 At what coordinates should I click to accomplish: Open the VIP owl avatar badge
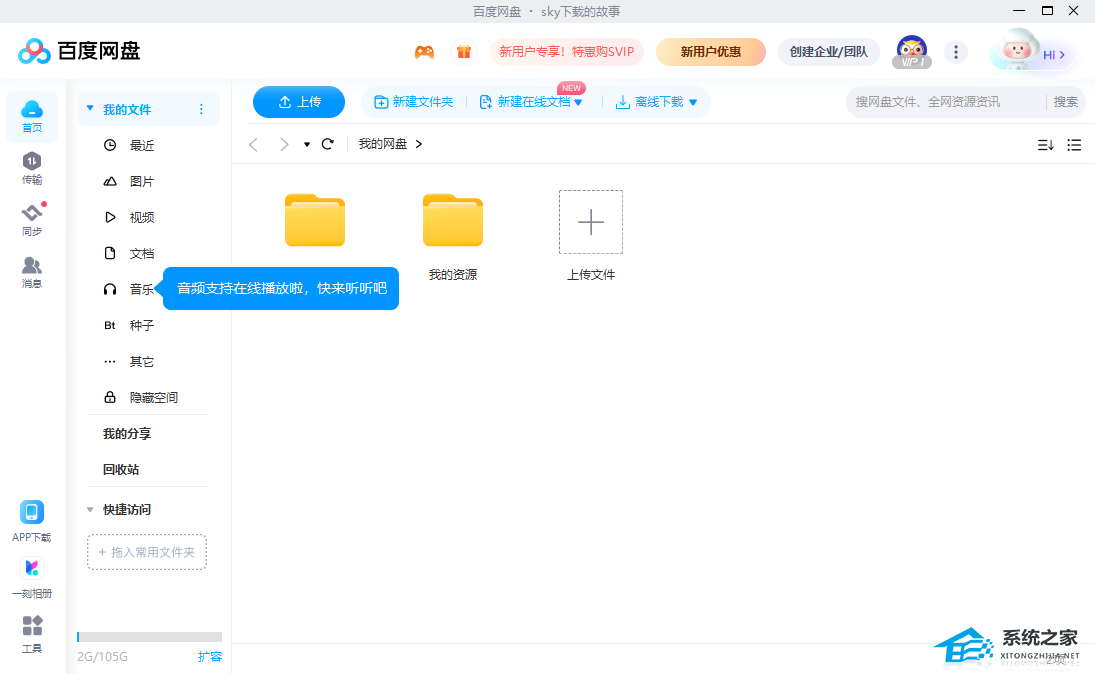pos(911,52)
